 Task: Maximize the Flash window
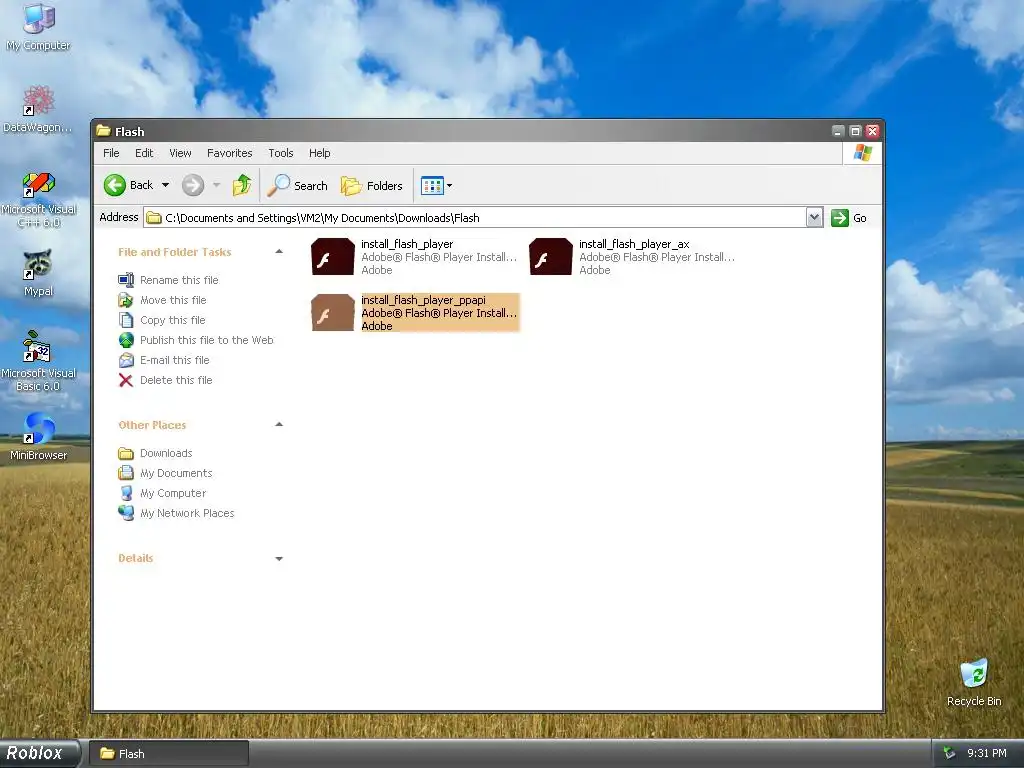click(855, 131)
